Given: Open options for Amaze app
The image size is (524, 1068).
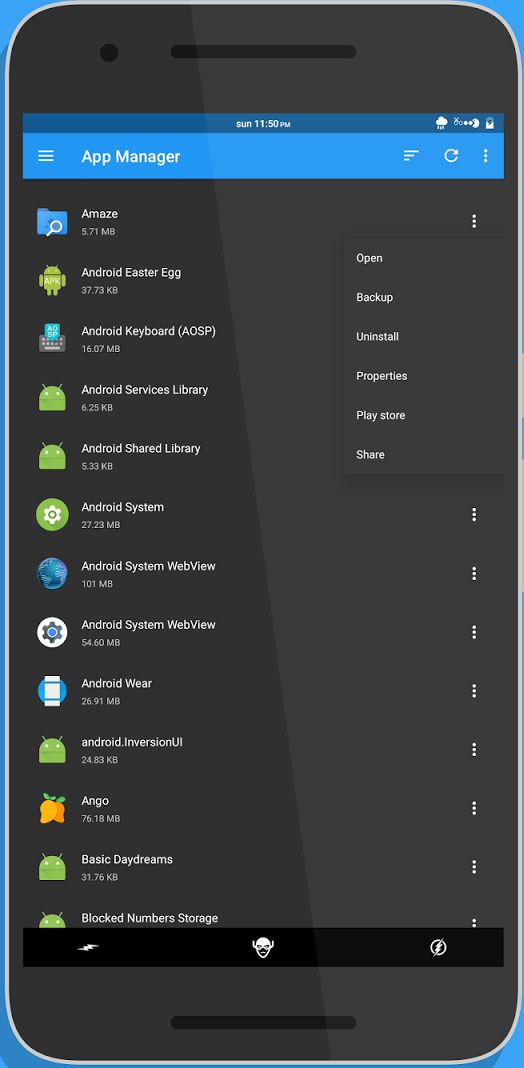Looking at the screenshot, I should tap(474, 221).
